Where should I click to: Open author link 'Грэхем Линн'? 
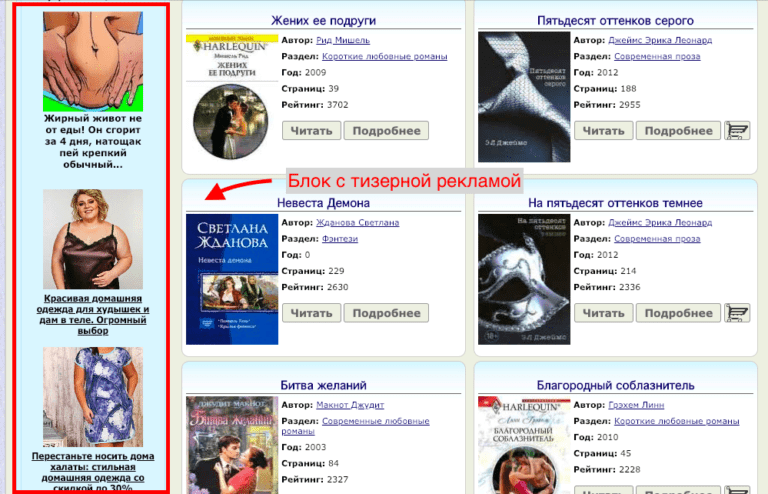636,405
